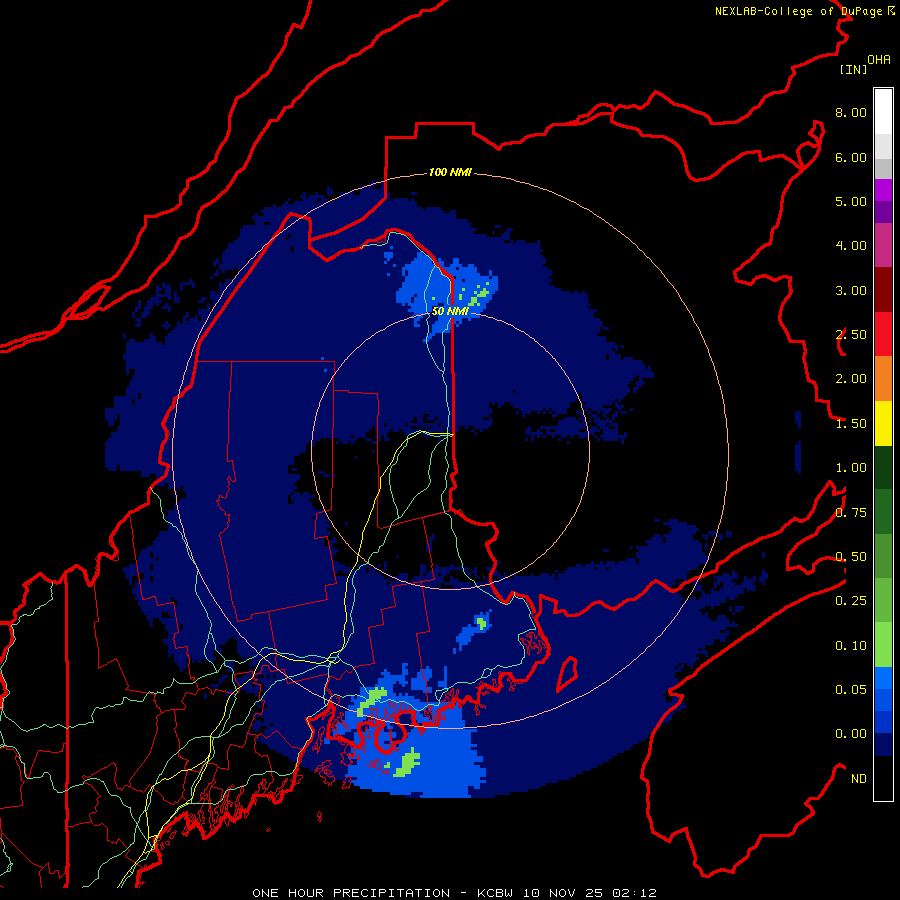Image resolution: width=900 pixels, height=900 pixels.
Task: Pick the yellow swatch above 1.50
Action: [883, 423]
